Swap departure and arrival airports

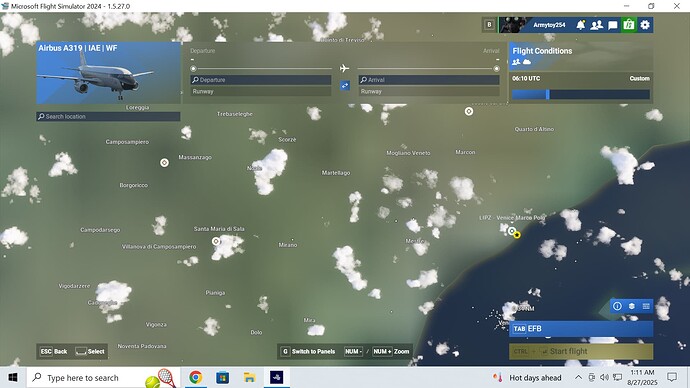coord(345,85)
